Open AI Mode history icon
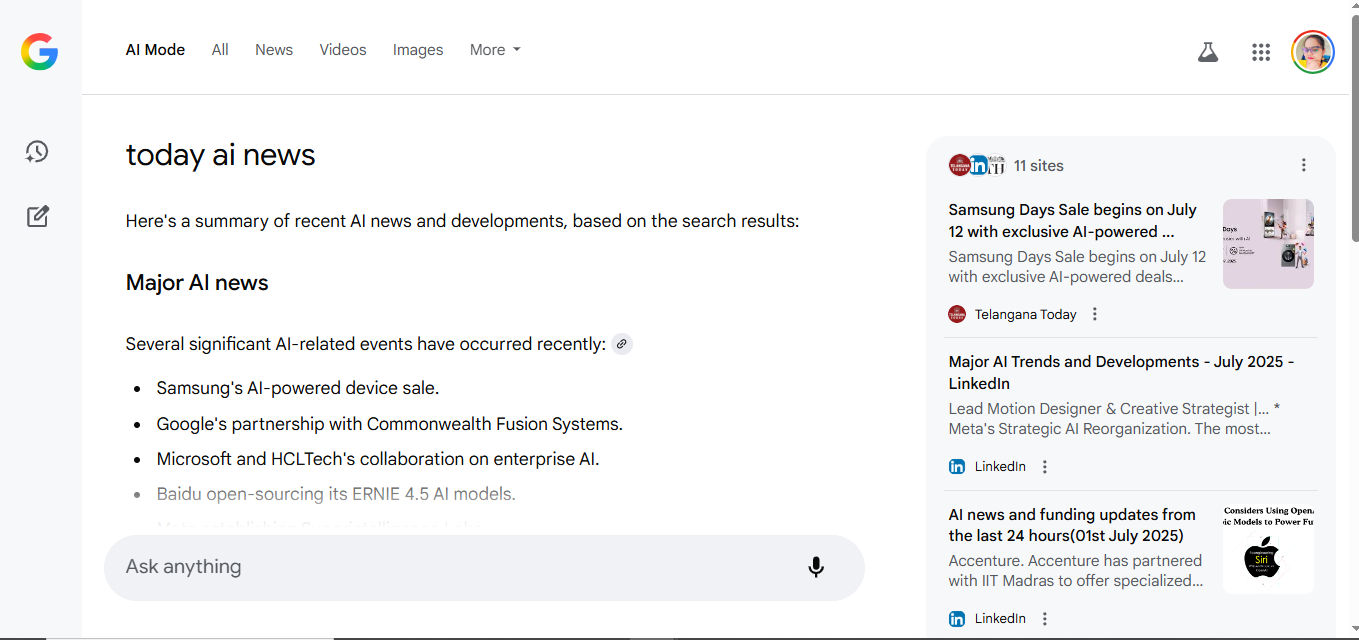This screenshot has width=1359, height=640. 37,152
